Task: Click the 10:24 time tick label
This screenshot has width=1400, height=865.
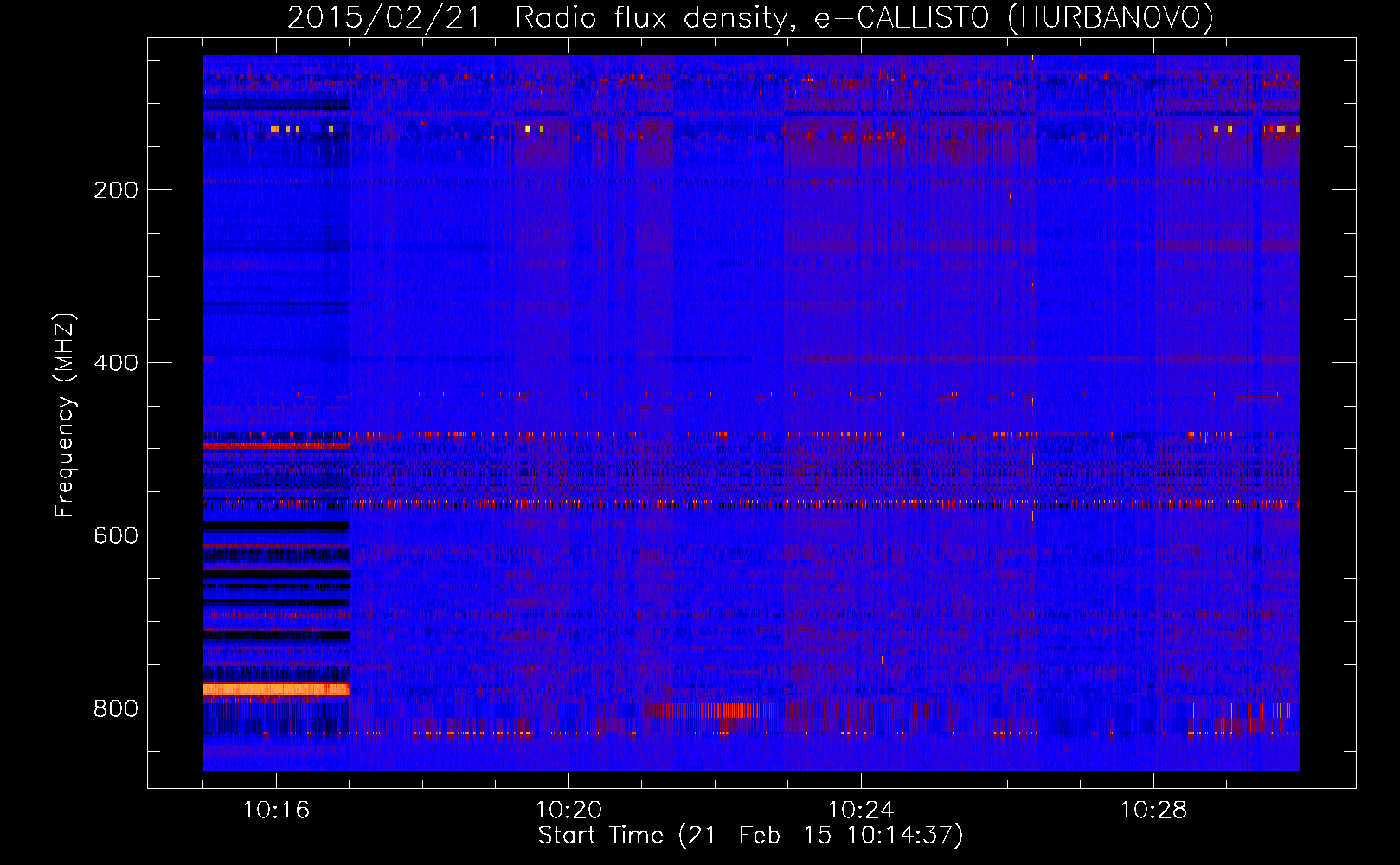Action: point(861,811)
